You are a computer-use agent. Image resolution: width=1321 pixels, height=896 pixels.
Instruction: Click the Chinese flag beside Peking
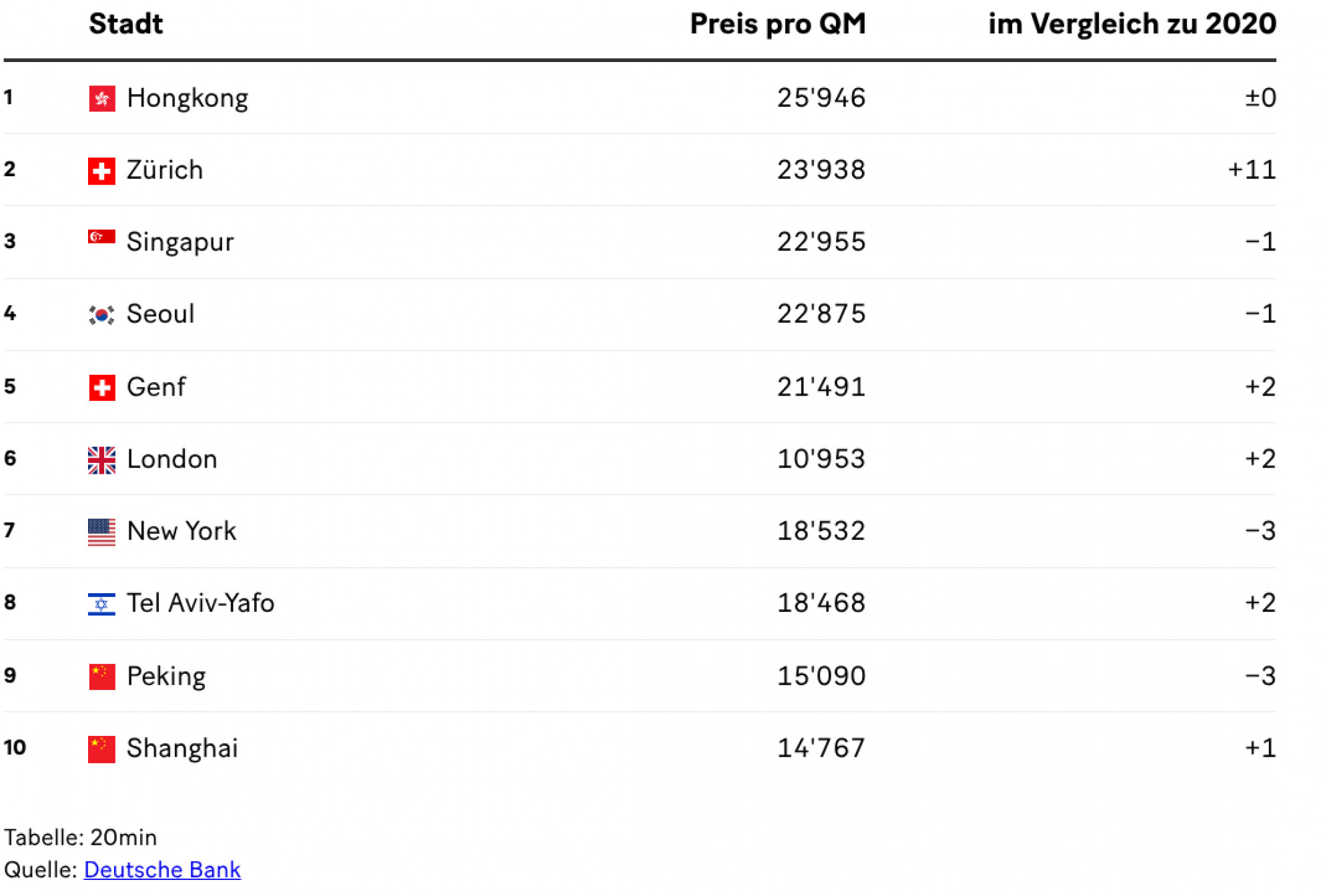(101, 677)
